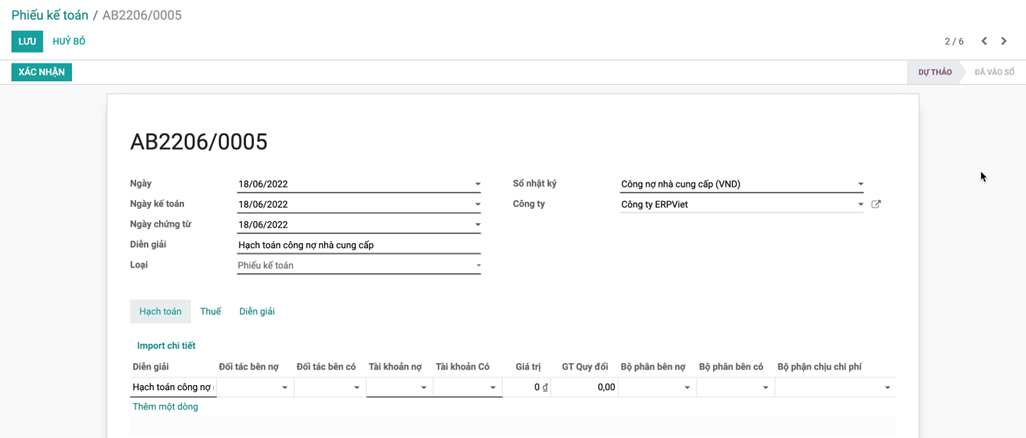Click Import chi tiết link
This screenshot has height=438, width=1026.
point(166,346)
